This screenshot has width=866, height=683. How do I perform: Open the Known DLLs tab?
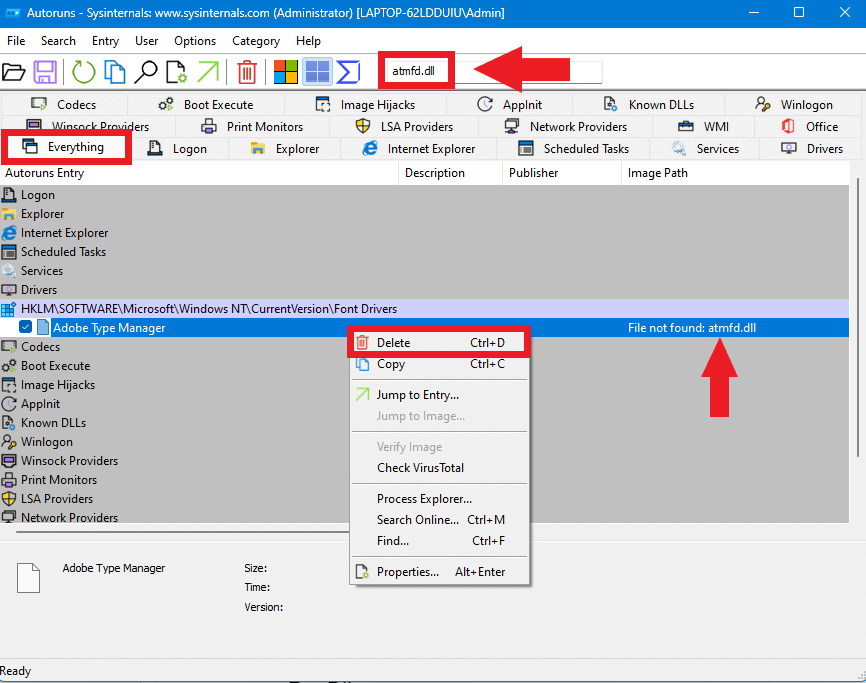point(648,104)
